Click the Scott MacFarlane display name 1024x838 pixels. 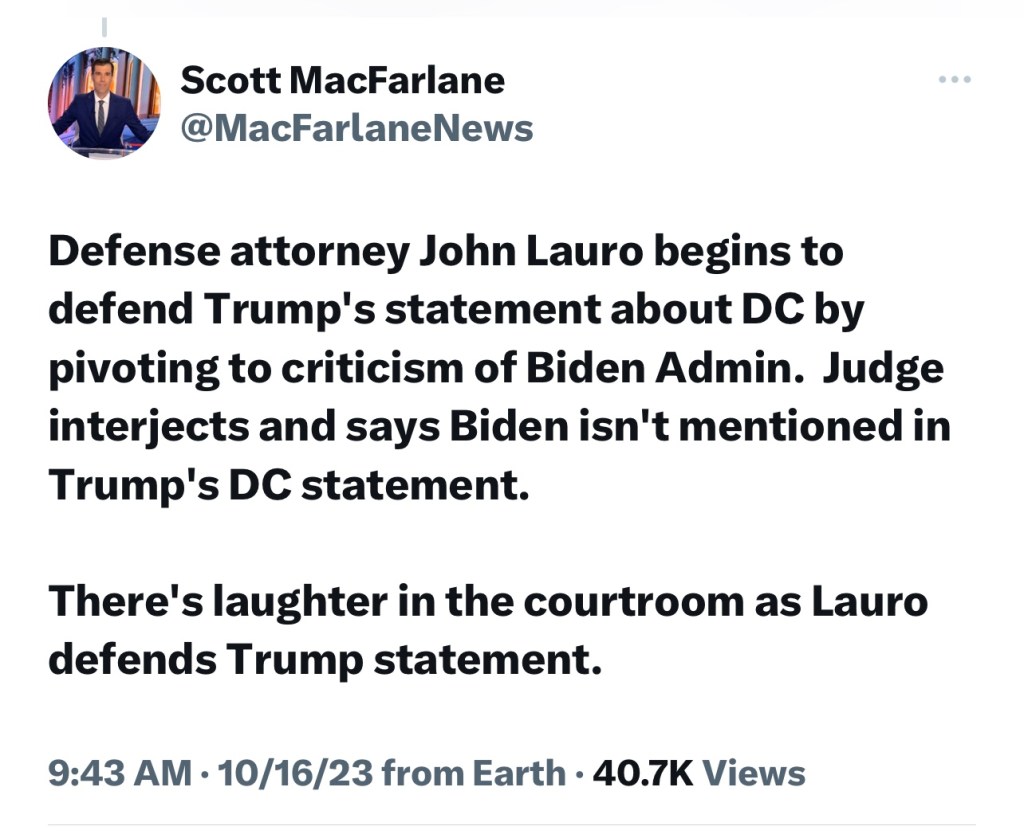click(342, 80)
